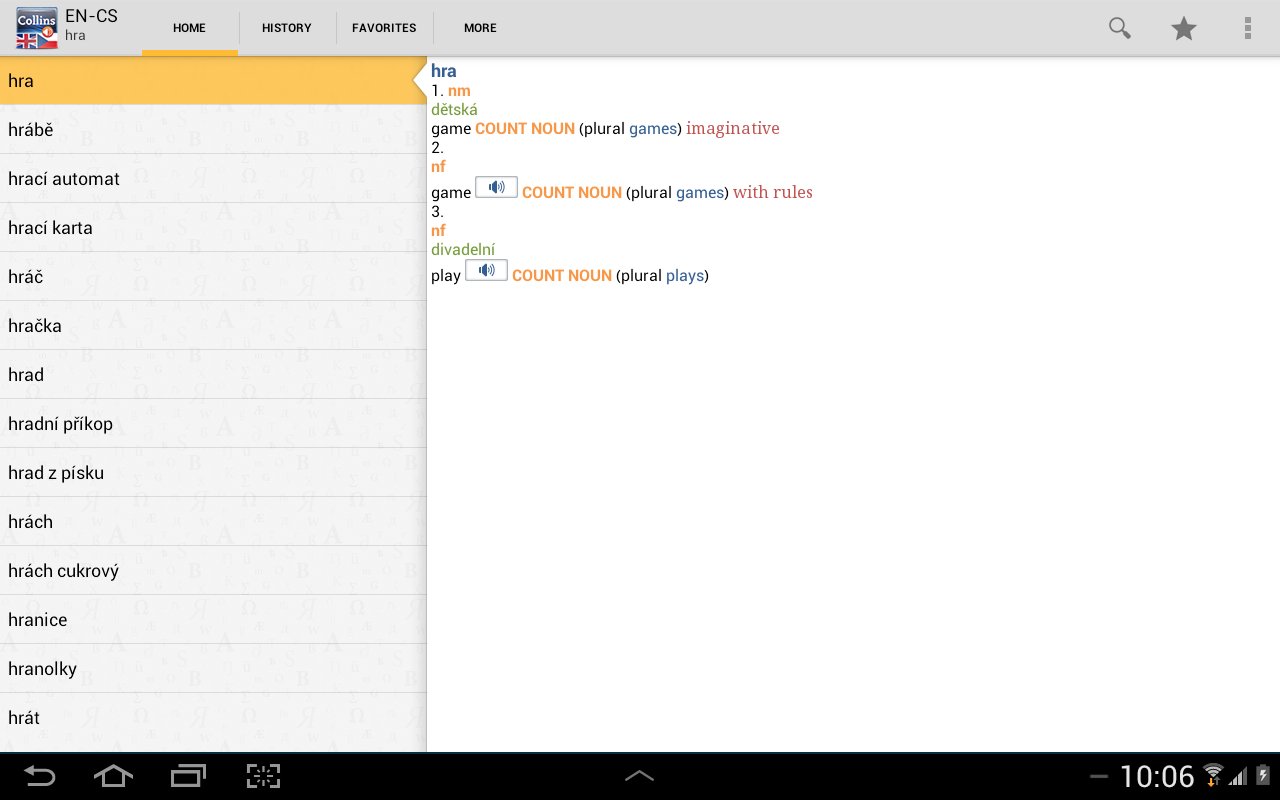Tap the Collins dictionary app icon
The width and height of the screenshot is (1280, 800).
pos(37,28)
